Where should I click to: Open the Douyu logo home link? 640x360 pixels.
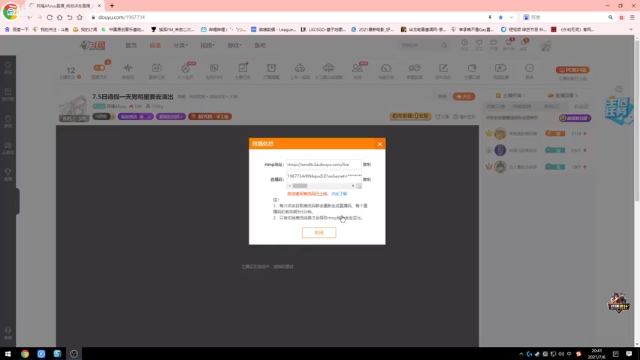point(93,45)
